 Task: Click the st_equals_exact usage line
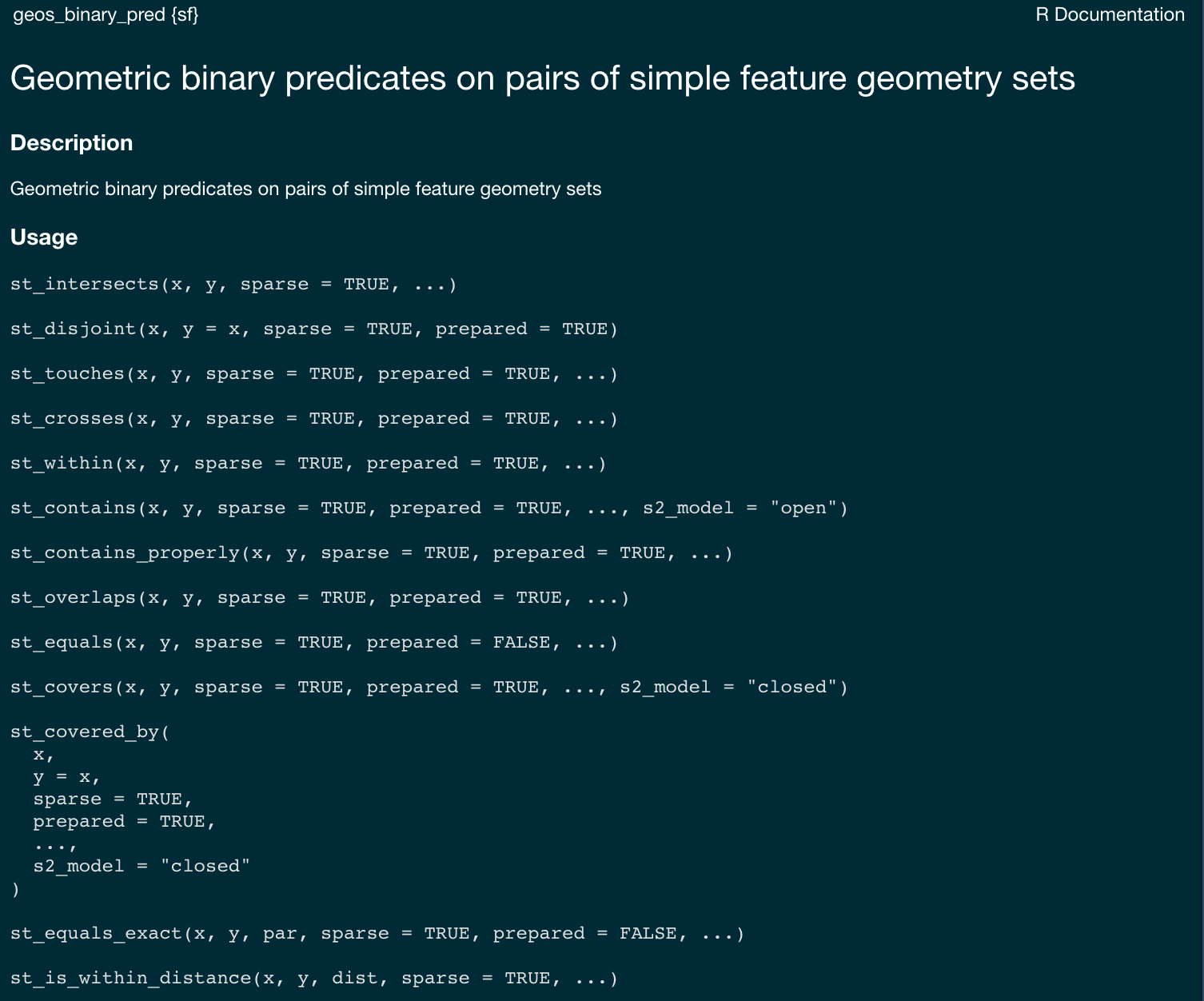click(x=377, y=934)
